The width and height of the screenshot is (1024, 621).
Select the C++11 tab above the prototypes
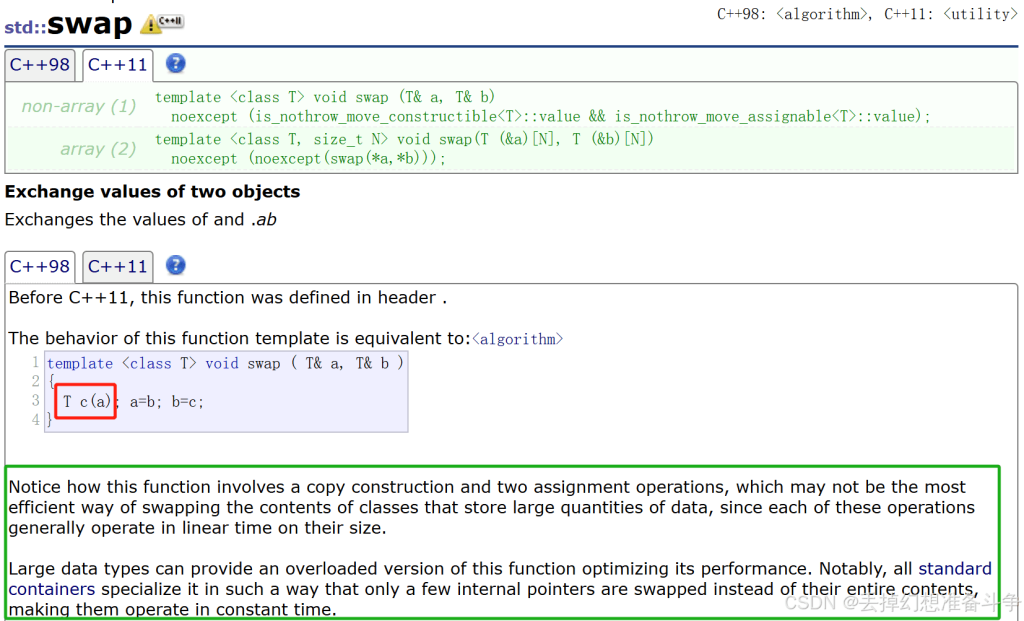[x=117, y=65]
